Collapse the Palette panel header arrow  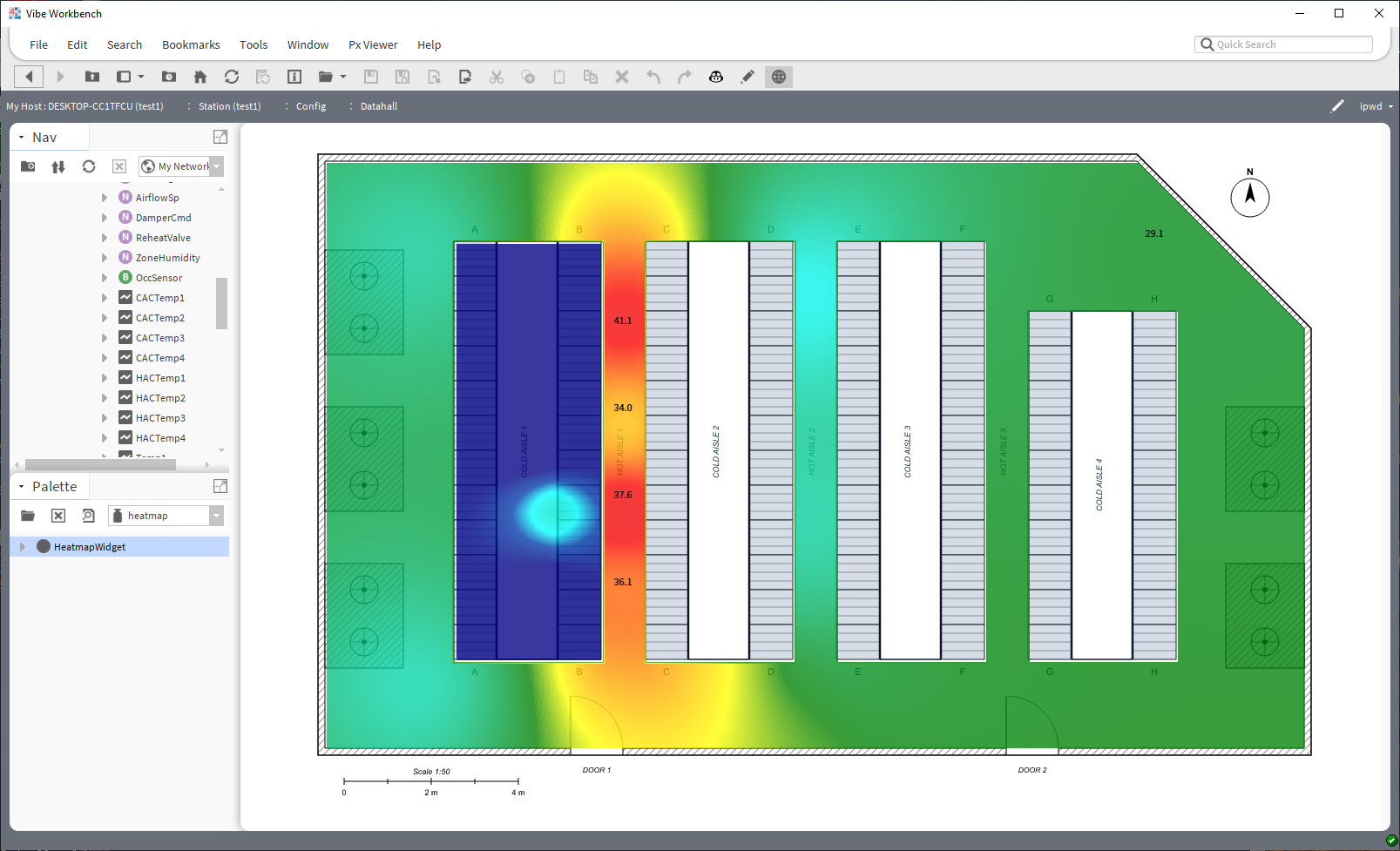tap(21, 487)
